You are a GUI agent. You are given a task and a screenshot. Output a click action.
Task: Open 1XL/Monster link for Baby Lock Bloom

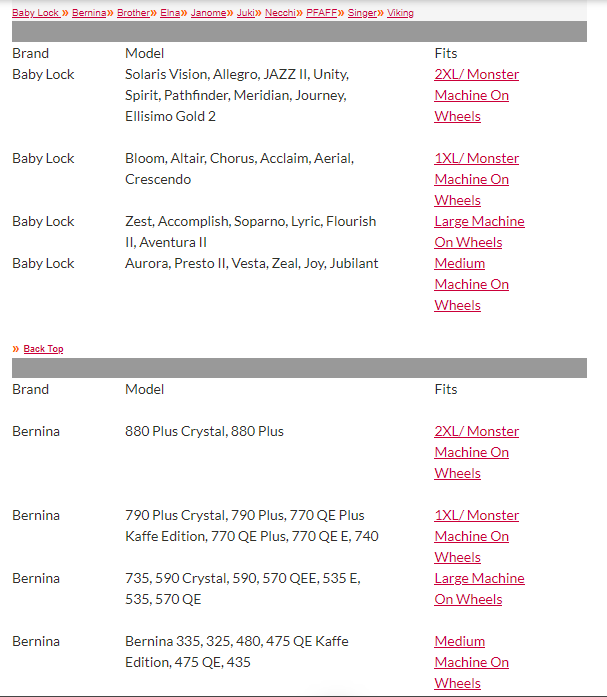click(x=476, y=158)
